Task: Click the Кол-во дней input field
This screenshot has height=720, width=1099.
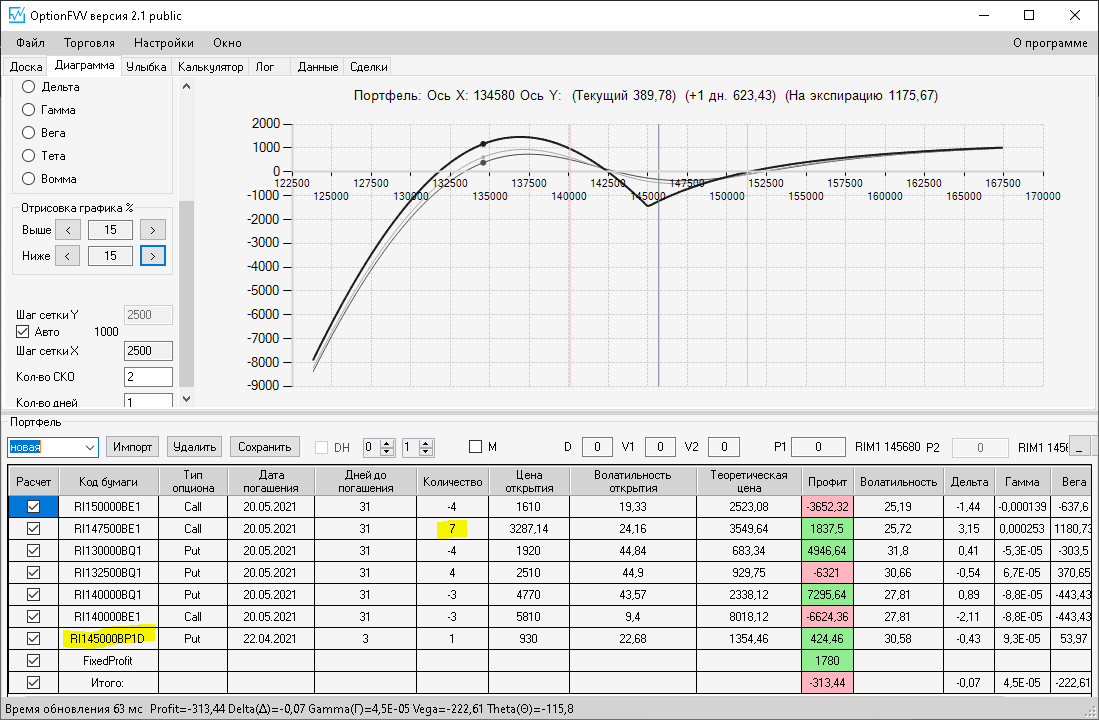Action: 148,401
